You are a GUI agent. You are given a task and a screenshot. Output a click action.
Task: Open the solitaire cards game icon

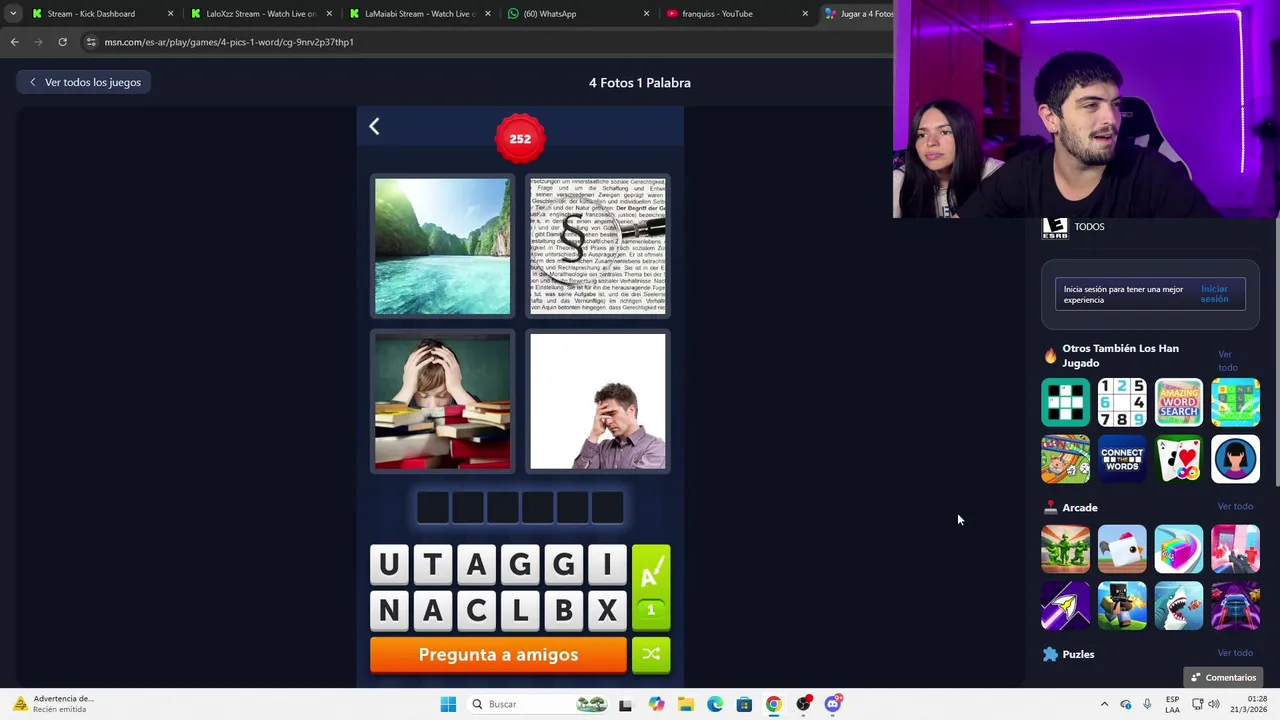coord(1179,459)
